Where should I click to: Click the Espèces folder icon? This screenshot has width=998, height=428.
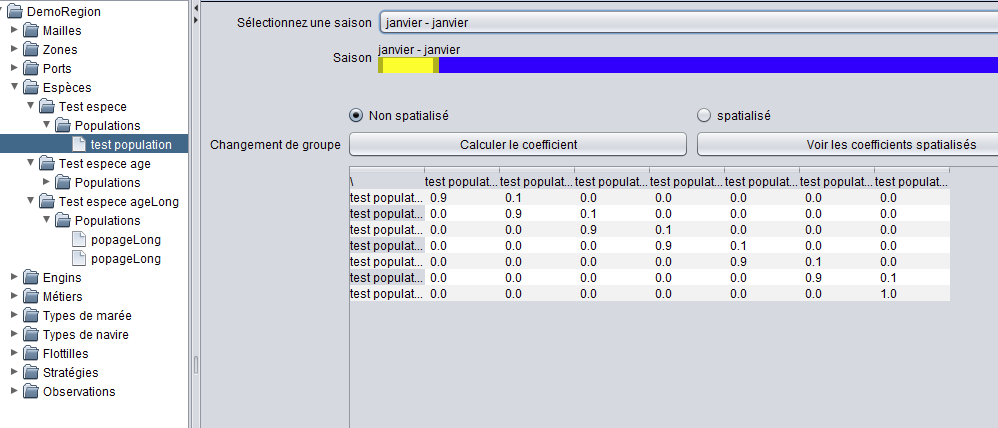coord(31,88)
